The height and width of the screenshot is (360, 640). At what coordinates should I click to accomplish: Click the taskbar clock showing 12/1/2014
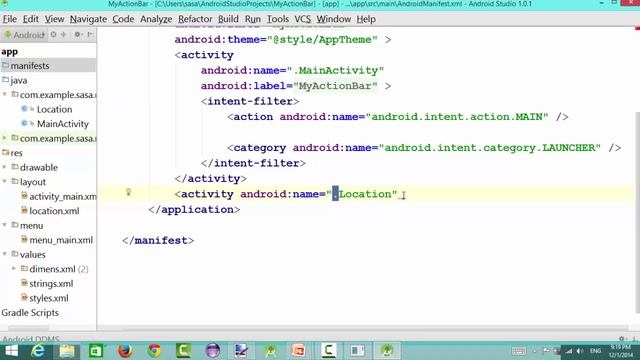(620, 351)
